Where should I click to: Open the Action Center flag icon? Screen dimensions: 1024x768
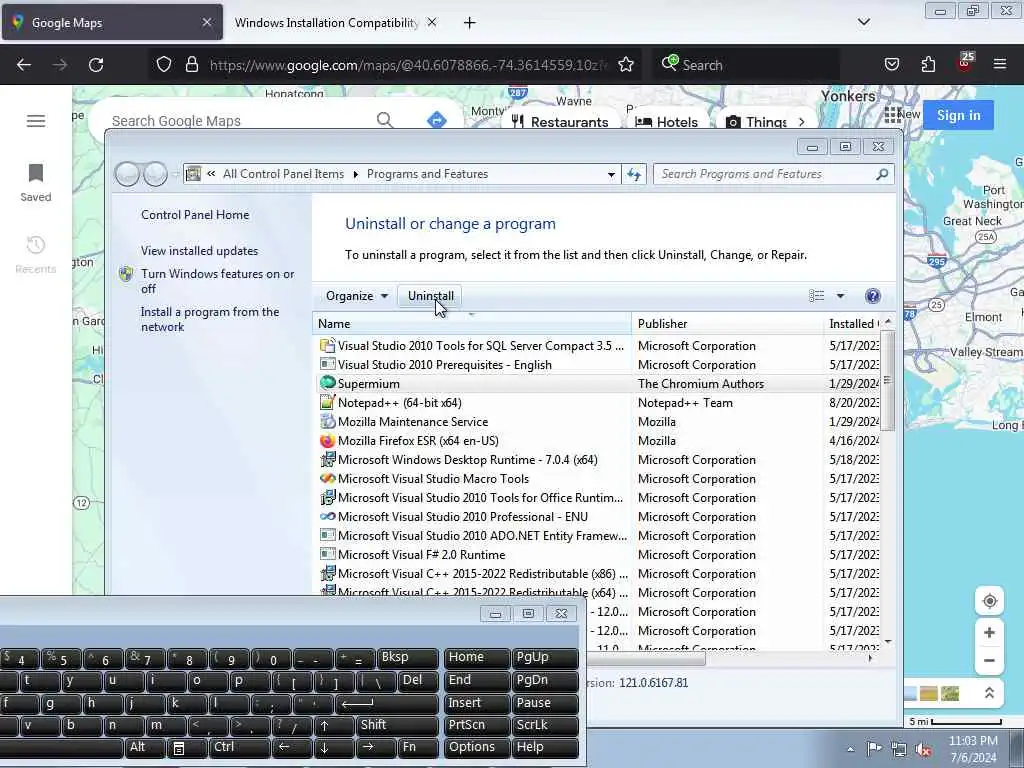click(x=874, y=749)
